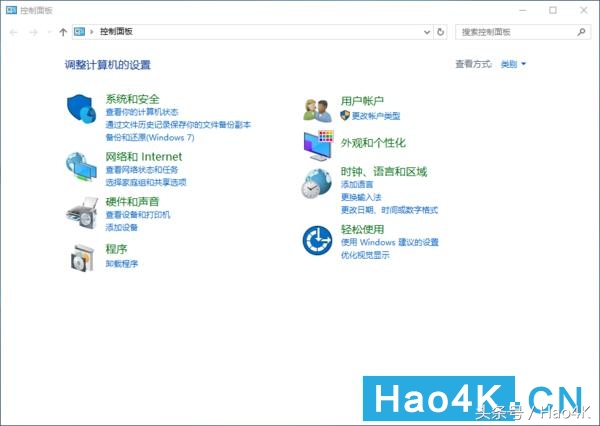Open the Ease of Access icon
Screen dimensions: 600x426
click(x=317, y=240)
